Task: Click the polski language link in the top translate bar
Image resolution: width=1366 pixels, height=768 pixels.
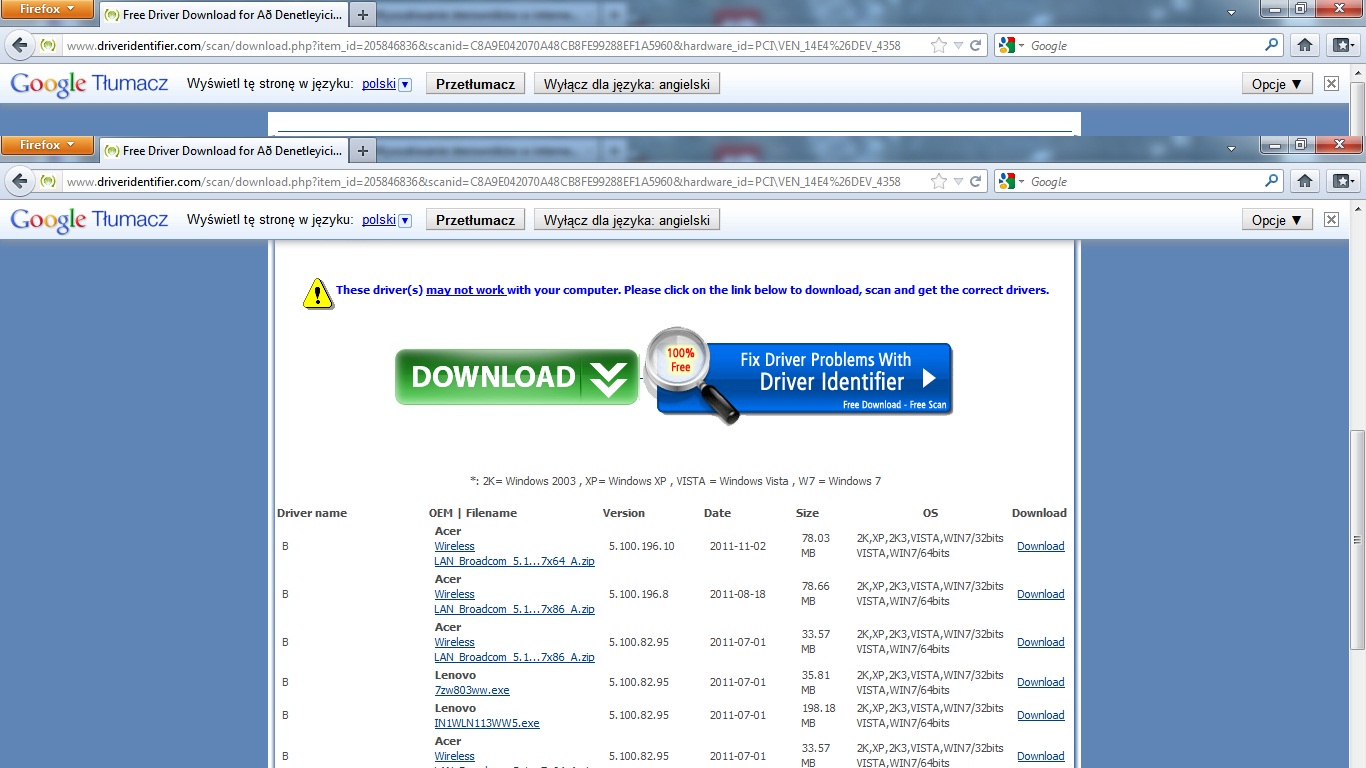Action: click(x=379, y=84)
